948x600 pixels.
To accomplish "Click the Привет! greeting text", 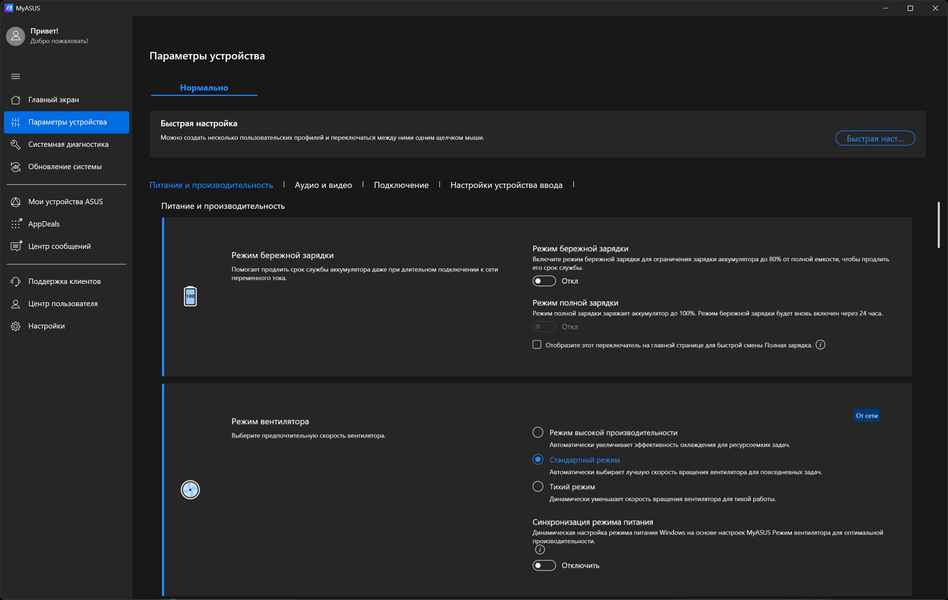I will [44, 31].
